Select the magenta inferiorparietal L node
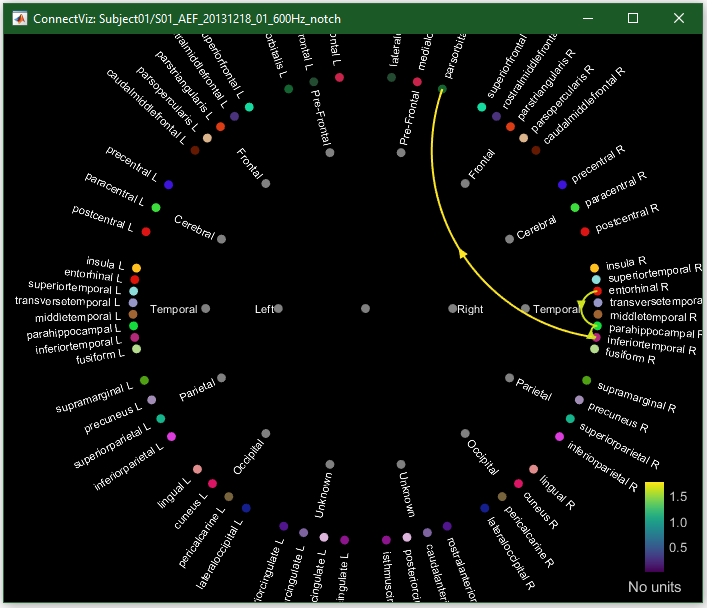The image size is (707, 608). 171,437
